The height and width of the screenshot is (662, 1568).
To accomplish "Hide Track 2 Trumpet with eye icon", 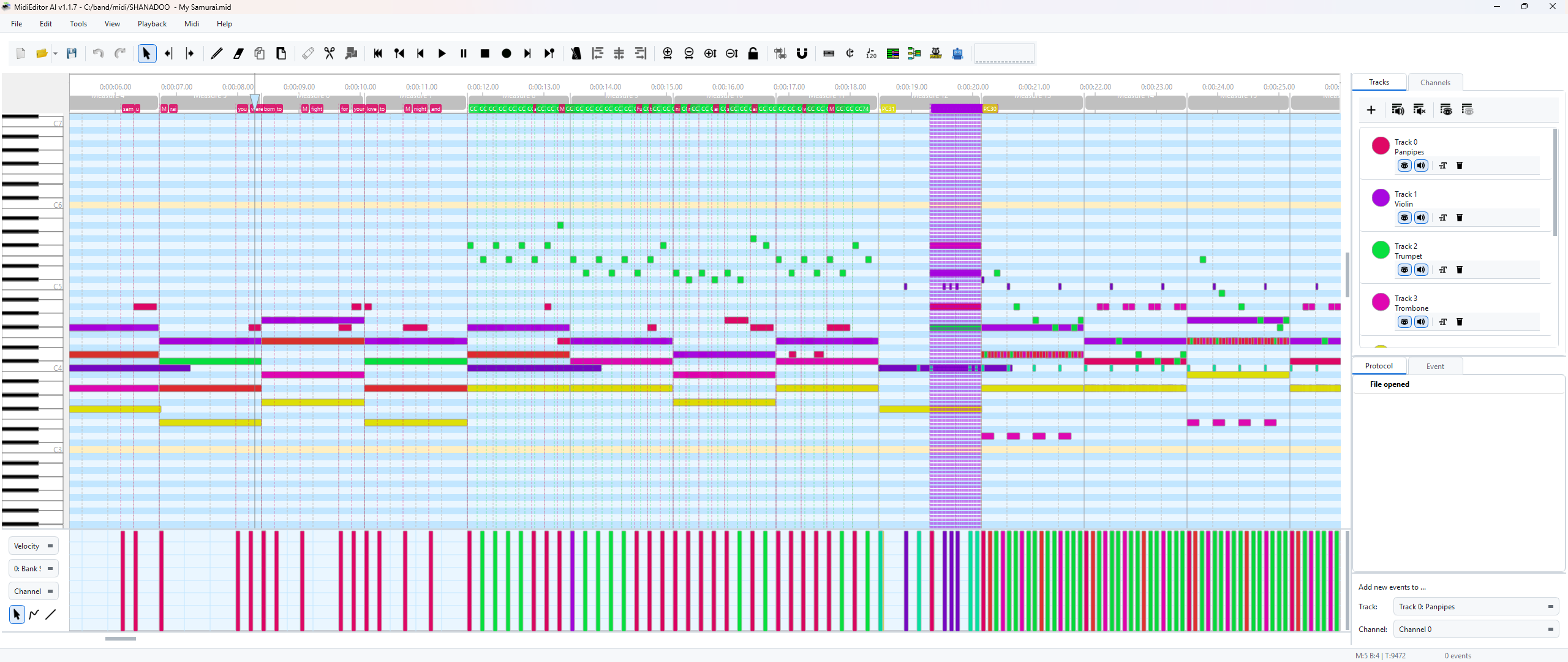I will click(x=1404, y=270).
